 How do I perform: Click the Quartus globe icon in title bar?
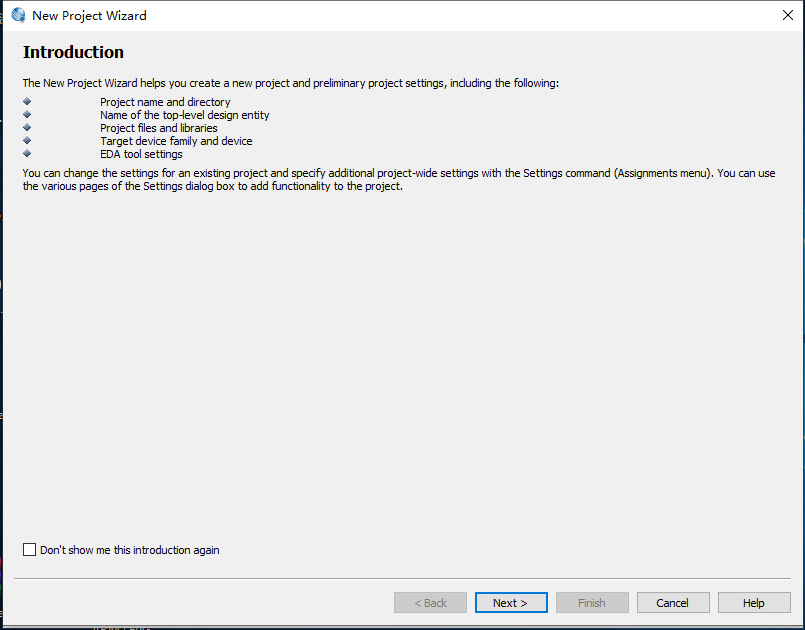pos(18,15)
